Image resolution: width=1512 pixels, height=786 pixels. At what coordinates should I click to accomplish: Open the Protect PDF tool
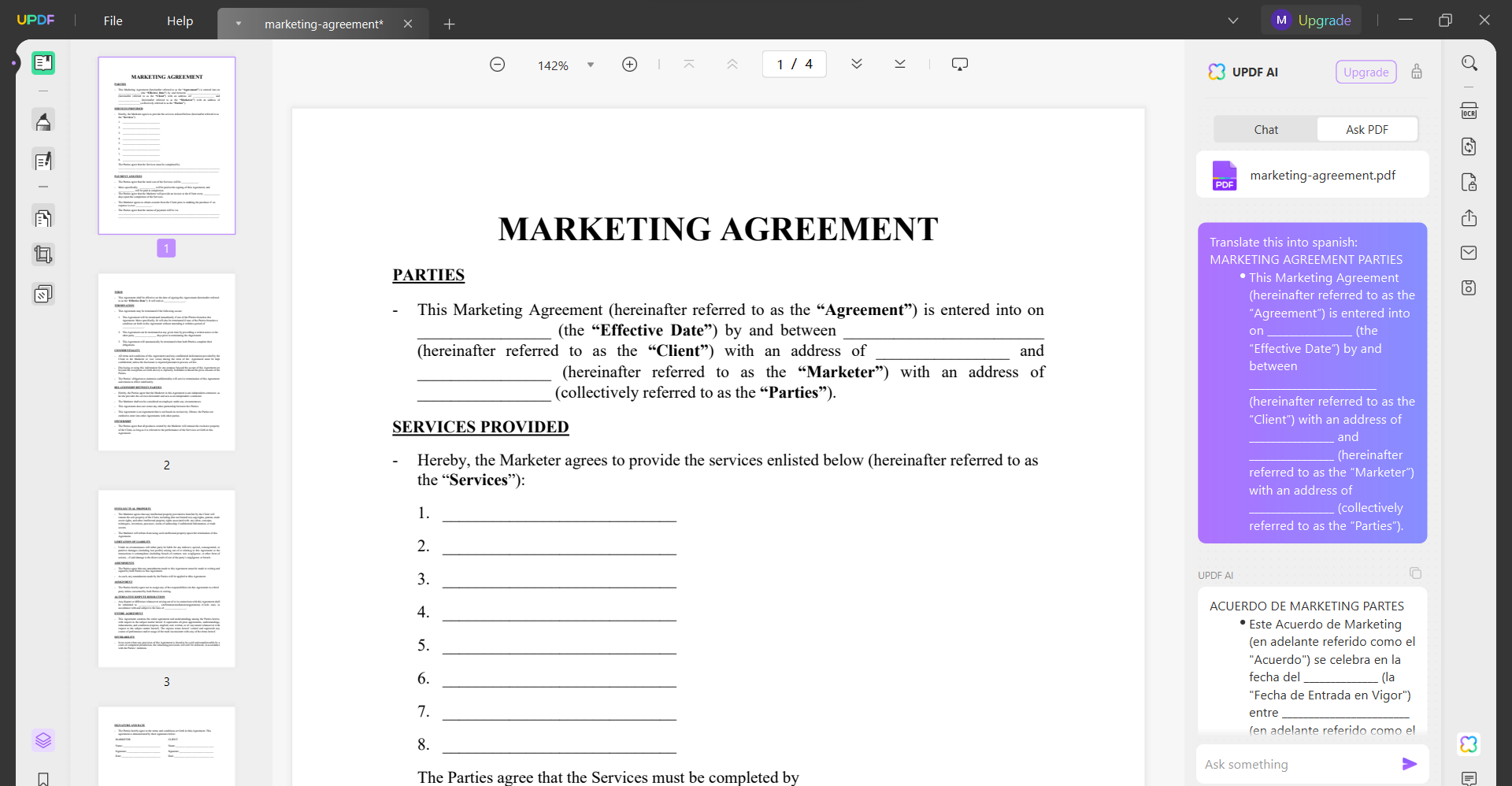pos(1469,182)
